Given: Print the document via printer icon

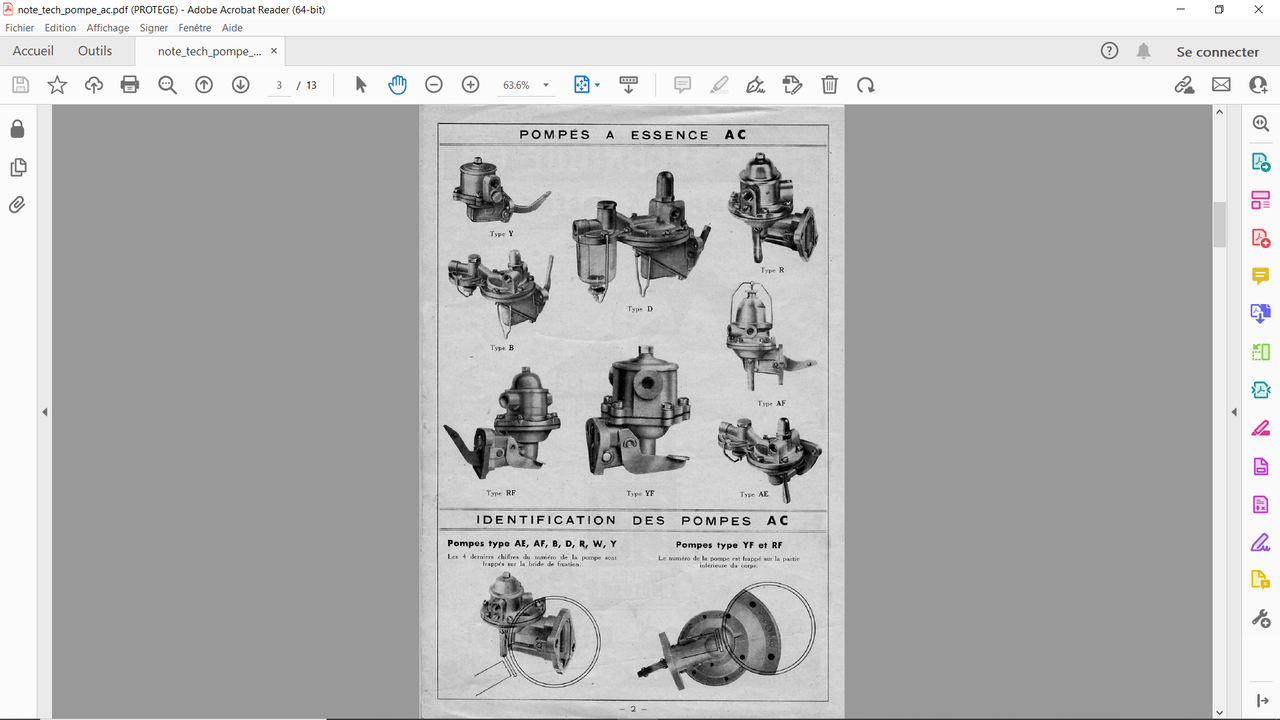Looking at the screenshot, I should click(x=130, y=85).
